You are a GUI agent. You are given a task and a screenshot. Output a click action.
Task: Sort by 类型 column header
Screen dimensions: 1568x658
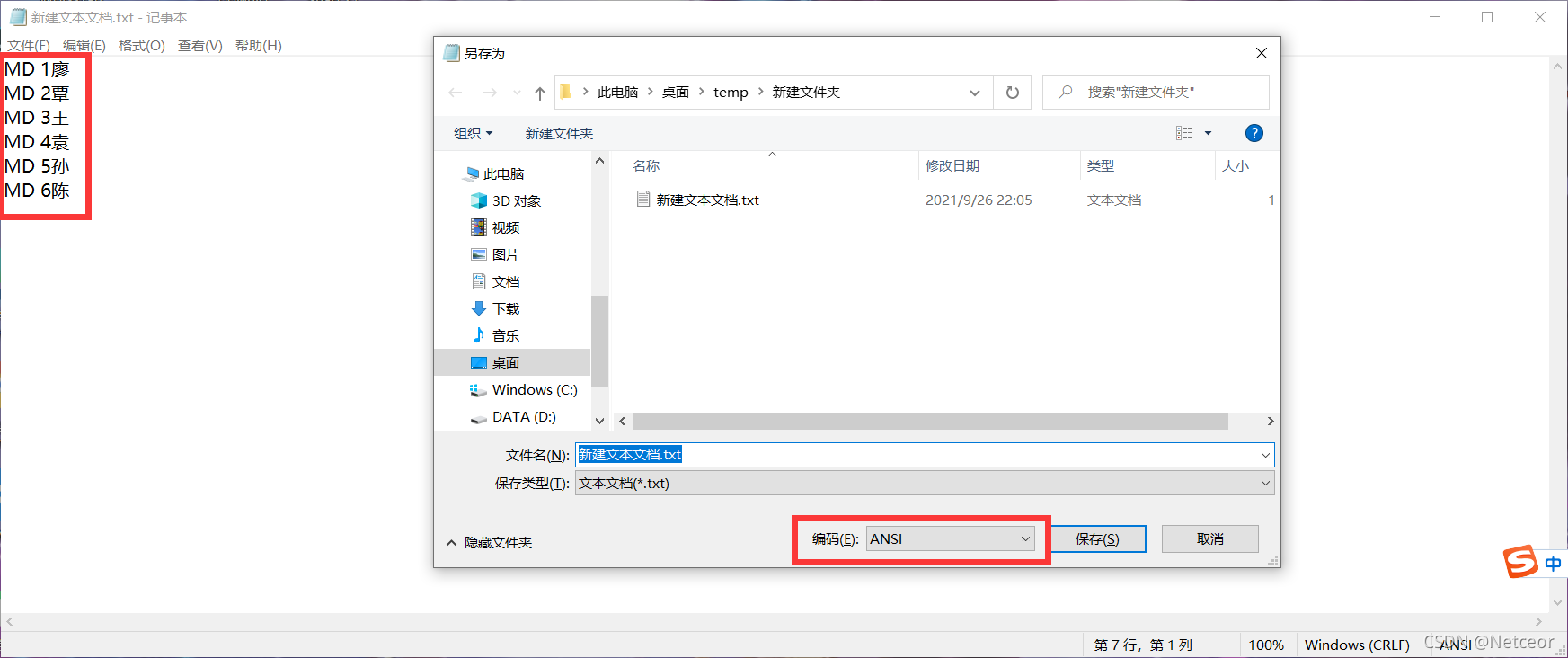point(1101,165)
